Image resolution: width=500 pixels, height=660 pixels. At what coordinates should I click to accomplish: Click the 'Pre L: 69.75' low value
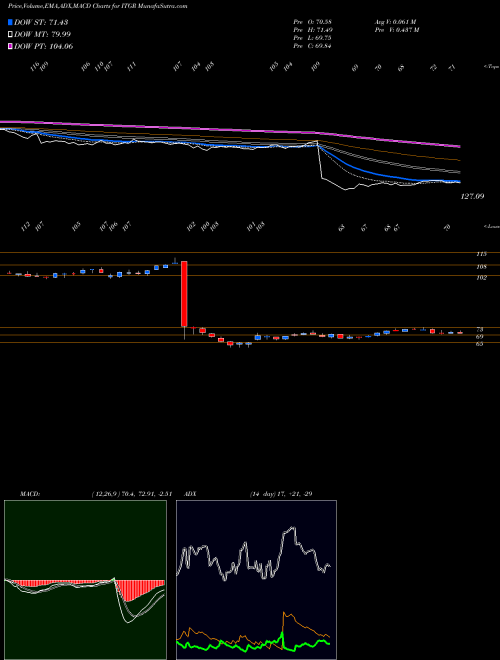(x=313, y=38)
